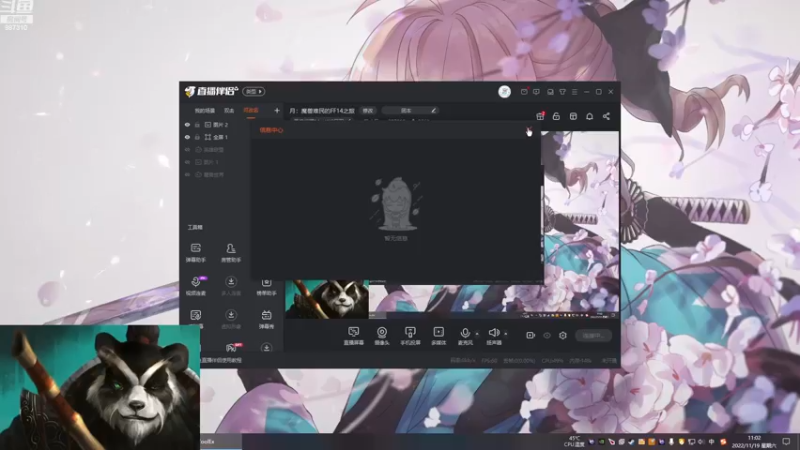This screenshot has height=450, width=800.
Task: Open notifications bell icon
Action: point(589,116)
